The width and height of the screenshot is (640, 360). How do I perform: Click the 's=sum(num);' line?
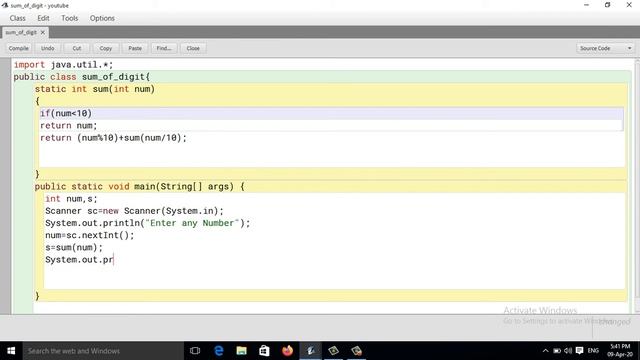point(74,247)
